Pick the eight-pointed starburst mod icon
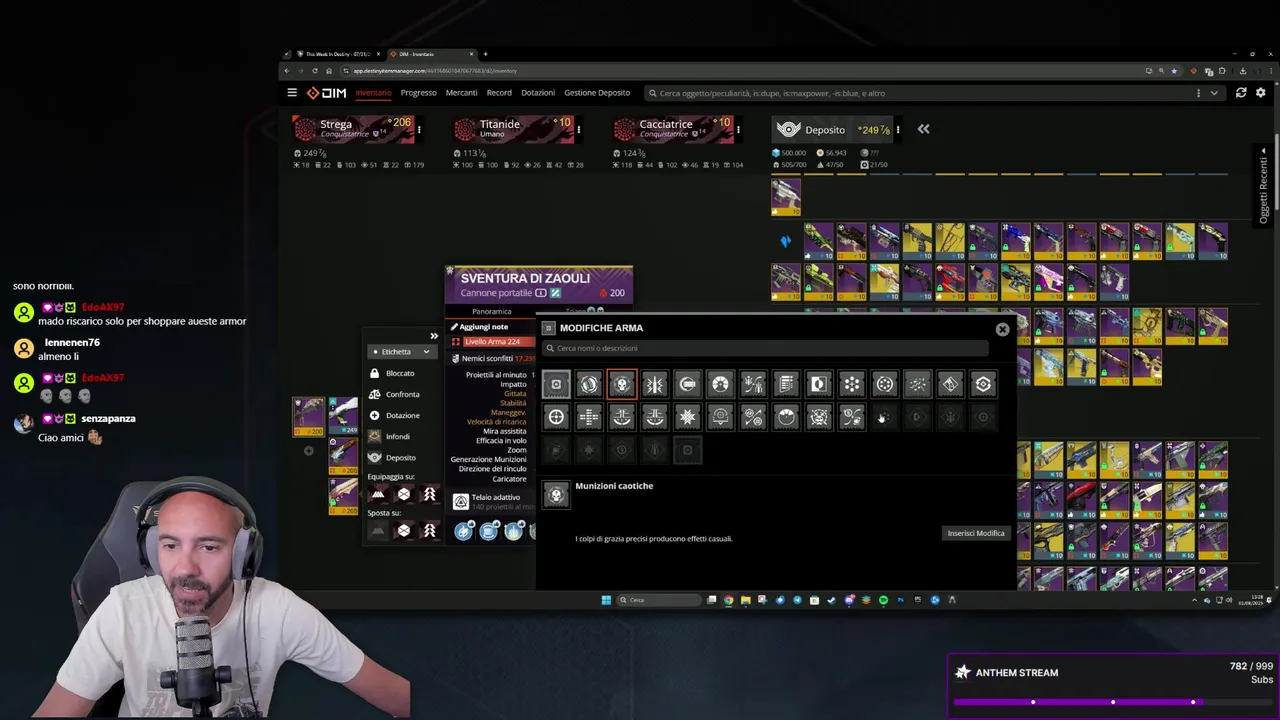This screenshot has height=720, width=1280. click(x=687, y=417)
